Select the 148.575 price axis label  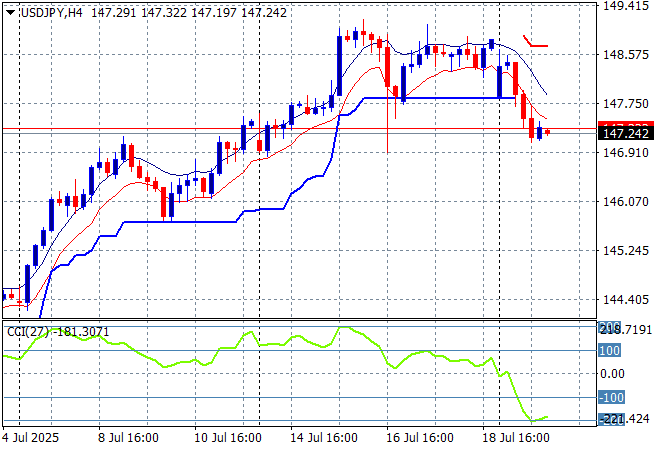click(626, 54)
